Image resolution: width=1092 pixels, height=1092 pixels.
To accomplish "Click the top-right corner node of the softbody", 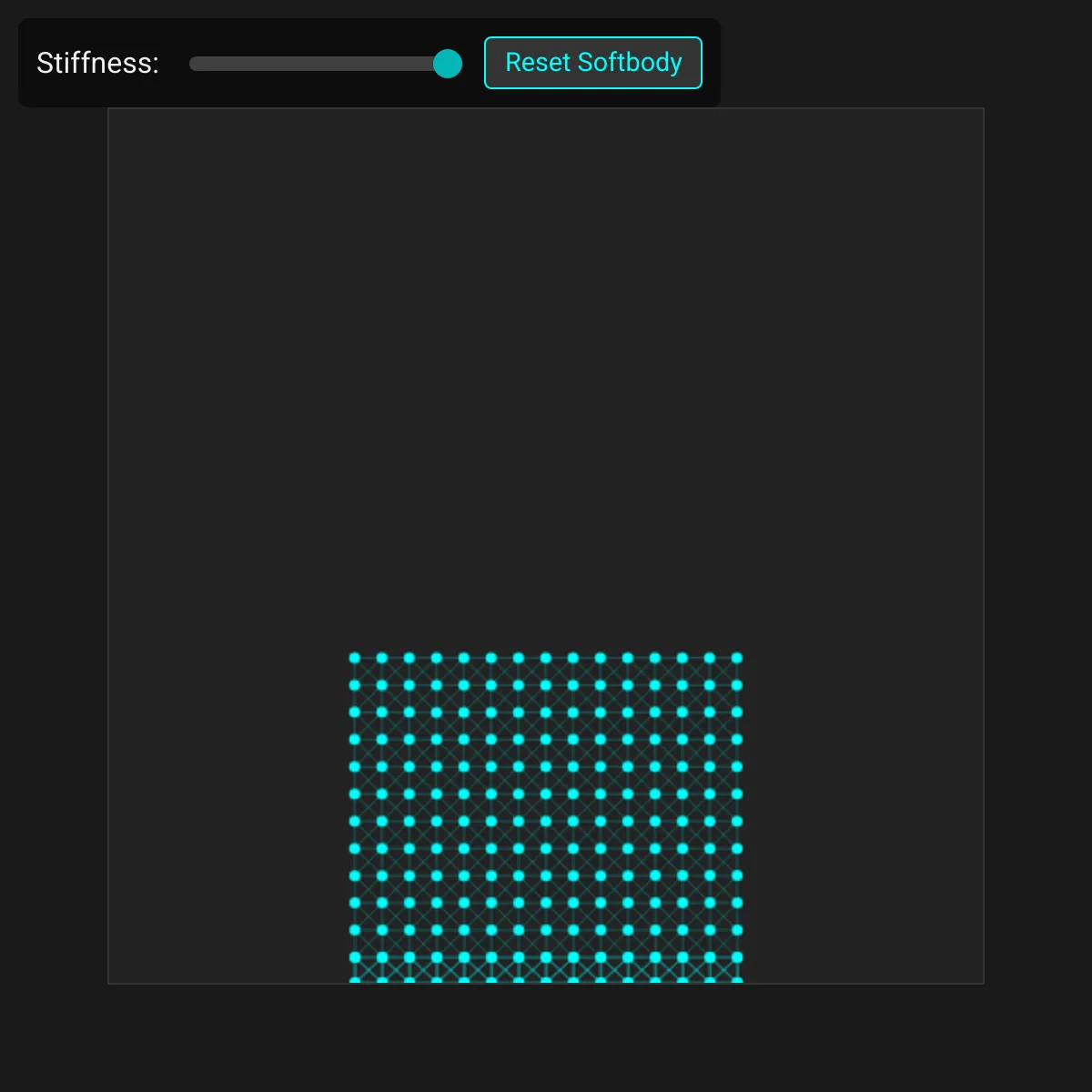I will pos(737,658).
